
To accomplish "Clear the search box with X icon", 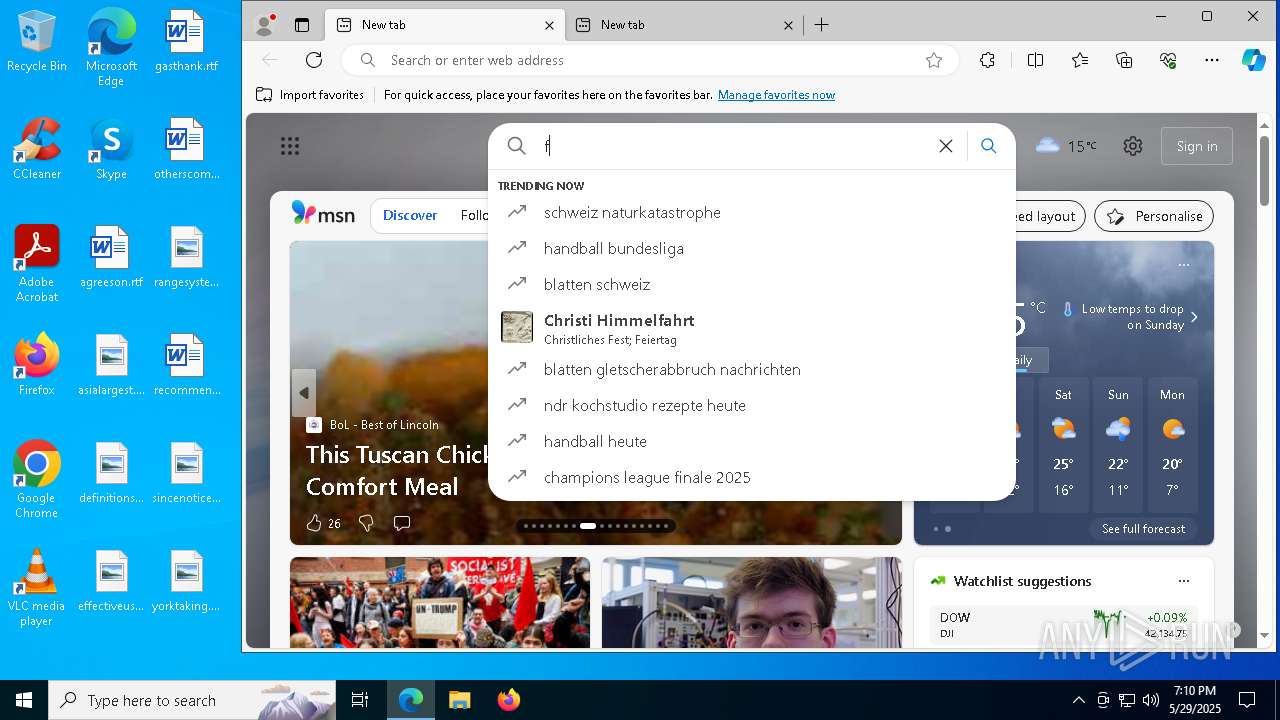I will pyautogui.click(x=946, y=146).
